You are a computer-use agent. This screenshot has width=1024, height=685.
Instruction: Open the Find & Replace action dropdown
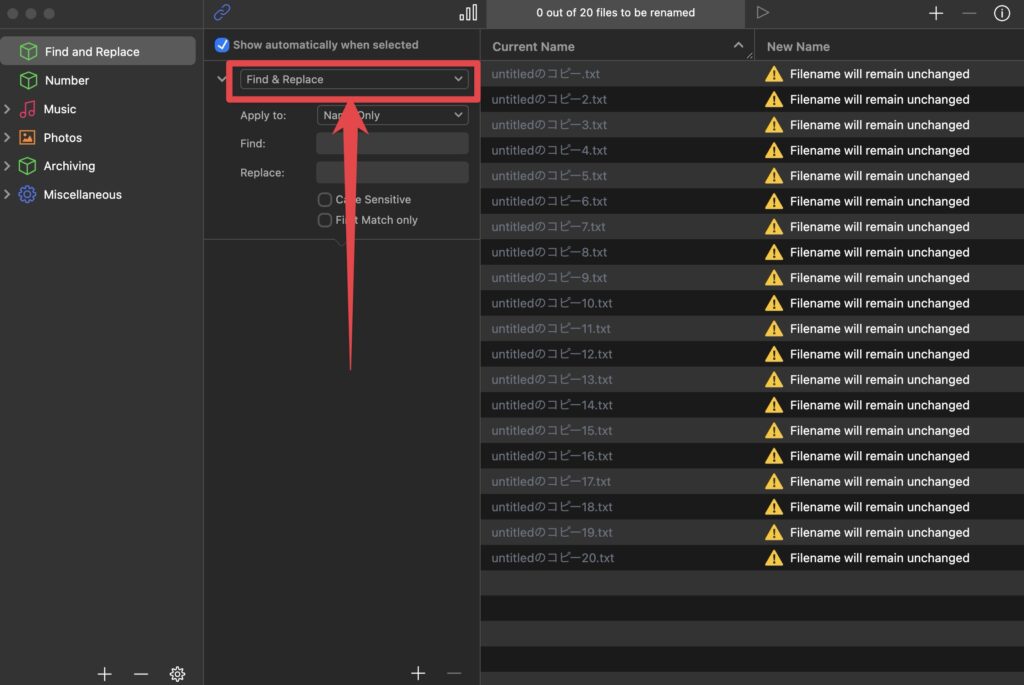[x=355, y=79]
